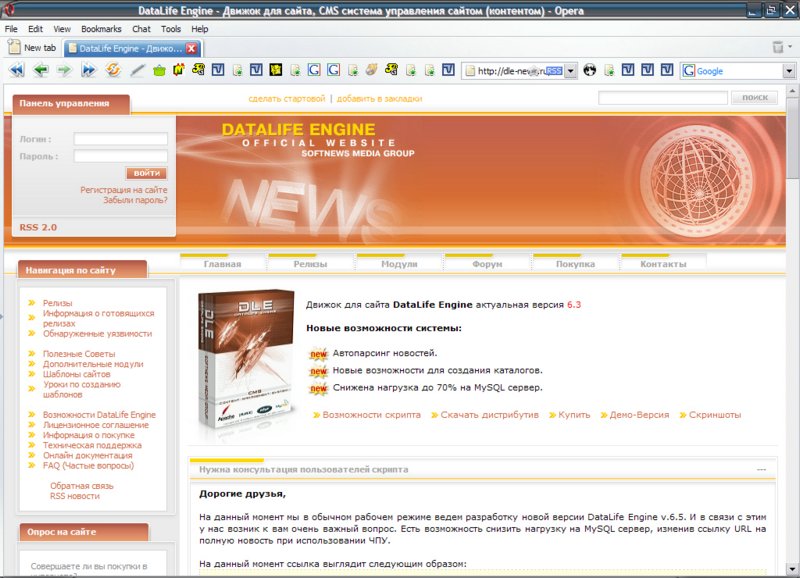Open the black and yellow bookmark icon
The height and width of the screenshot is (578, 800).
pos(276,70)
